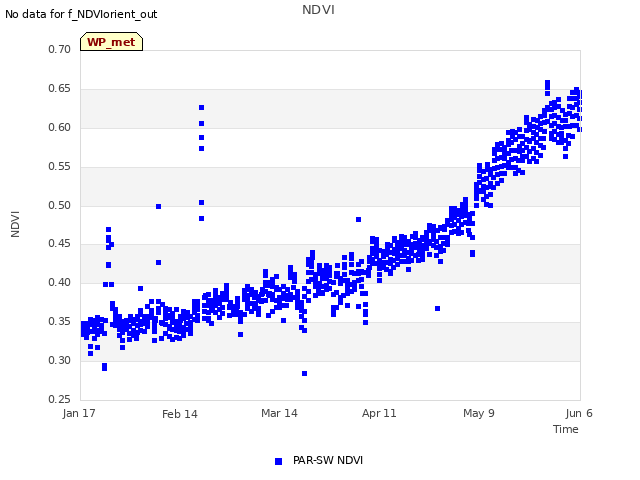
Task: Click the Apr 11 date tick
Action: pyautogui.click(x=379, y=413)
